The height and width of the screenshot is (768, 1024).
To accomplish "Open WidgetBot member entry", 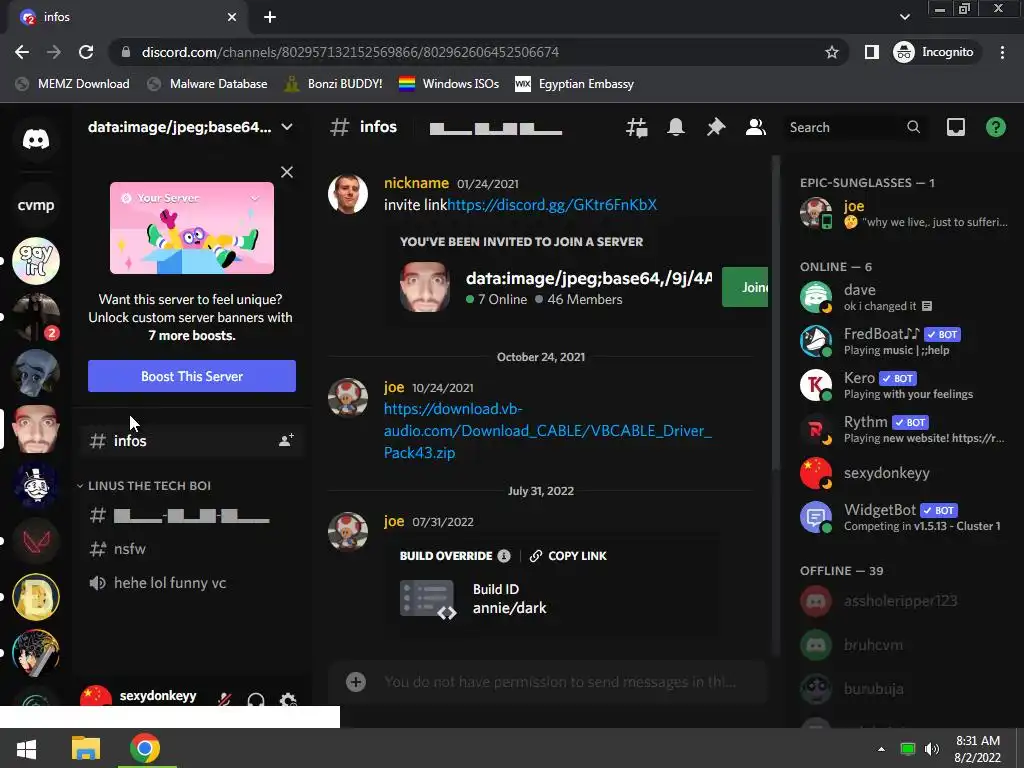I will click(x=903, y=517).
